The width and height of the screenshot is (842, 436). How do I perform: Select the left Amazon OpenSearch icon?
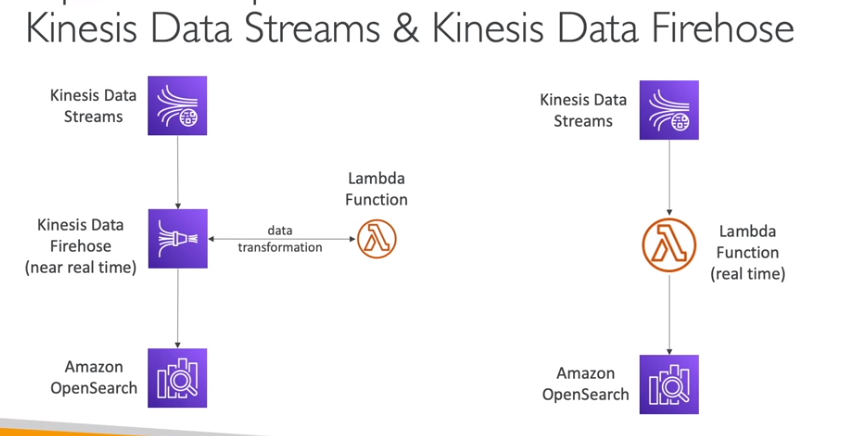click(x=177, y=377)
